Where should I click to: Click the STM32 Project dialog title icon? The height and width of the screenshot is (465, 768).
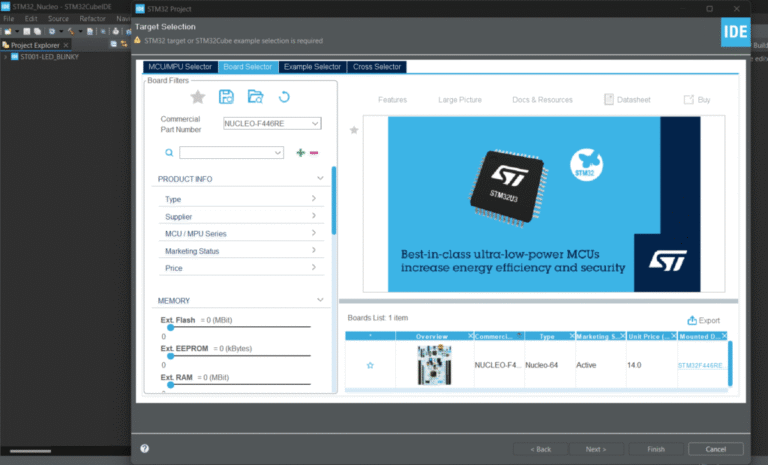[140, 9]
